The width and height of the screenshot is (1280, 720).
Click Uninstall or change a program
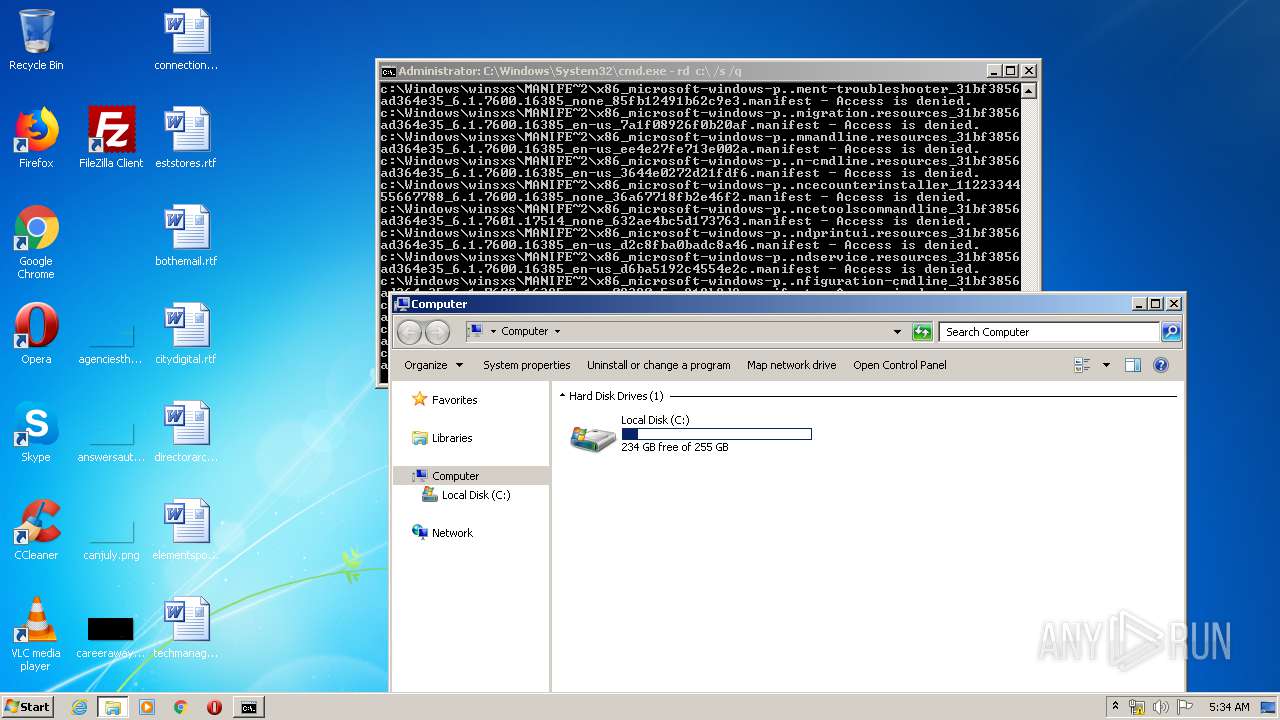tap(659, 365)
